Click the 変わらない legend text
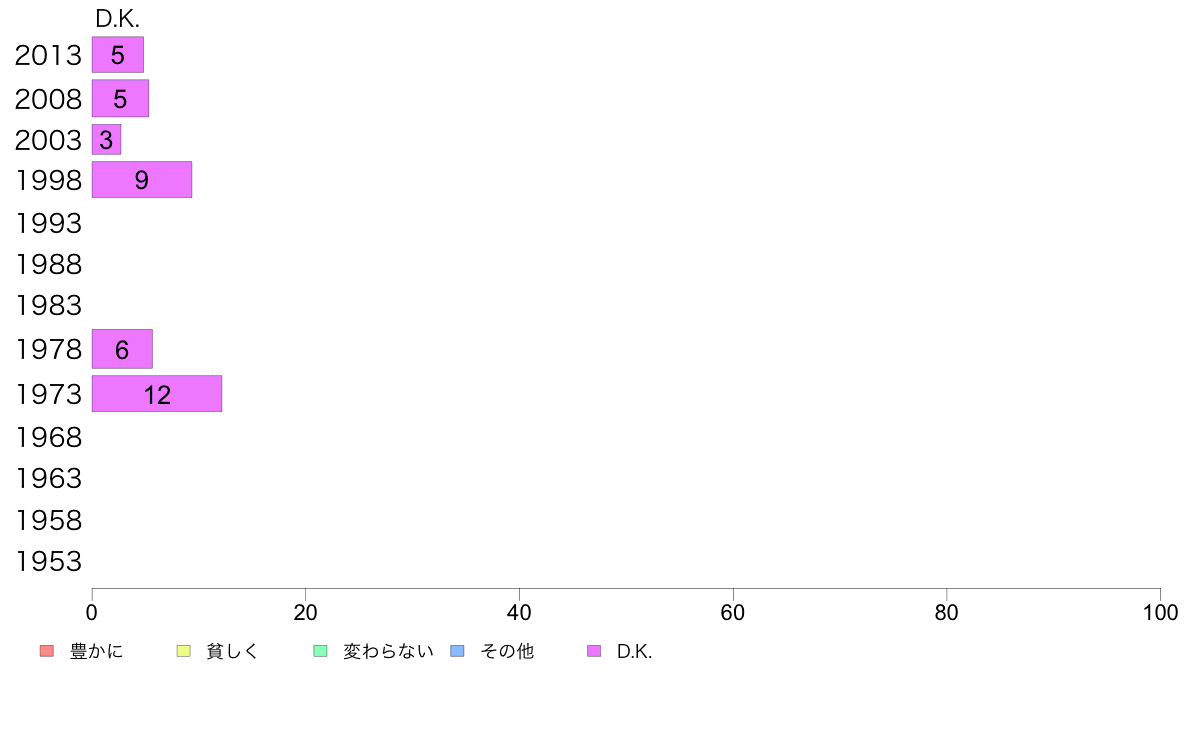 388,651
